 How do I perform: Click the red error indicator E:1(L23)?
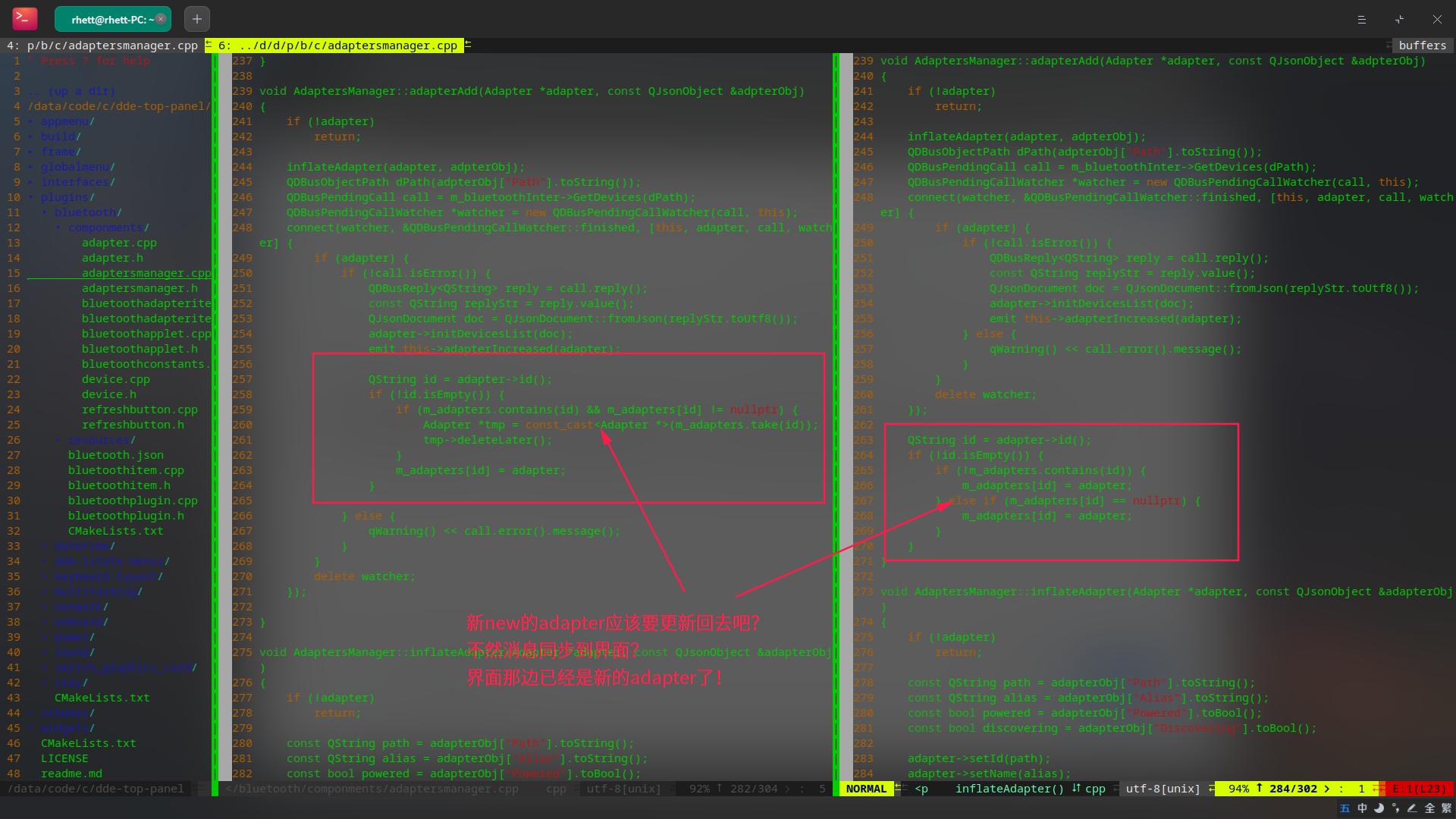(x=1419, y=789)
